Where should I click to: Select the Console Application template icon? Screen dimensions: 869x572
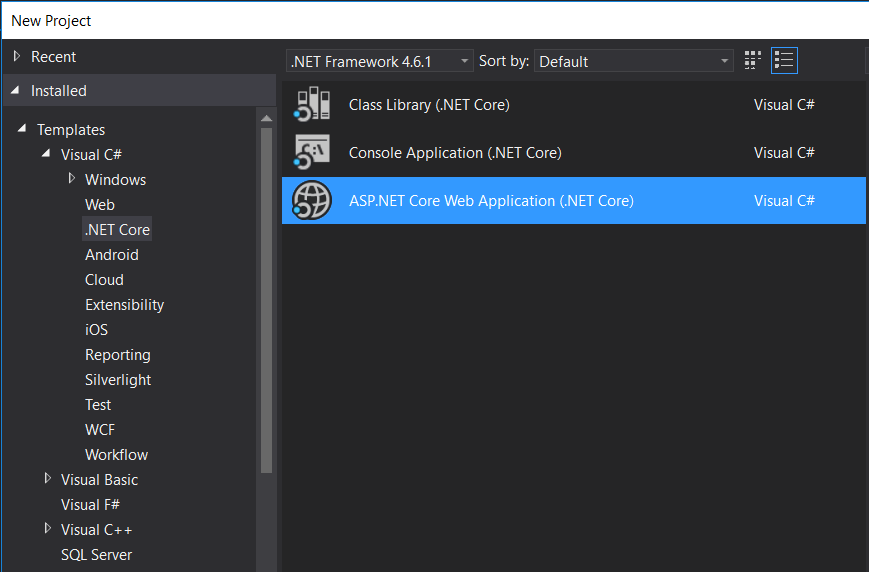click(x=312, y=152)
